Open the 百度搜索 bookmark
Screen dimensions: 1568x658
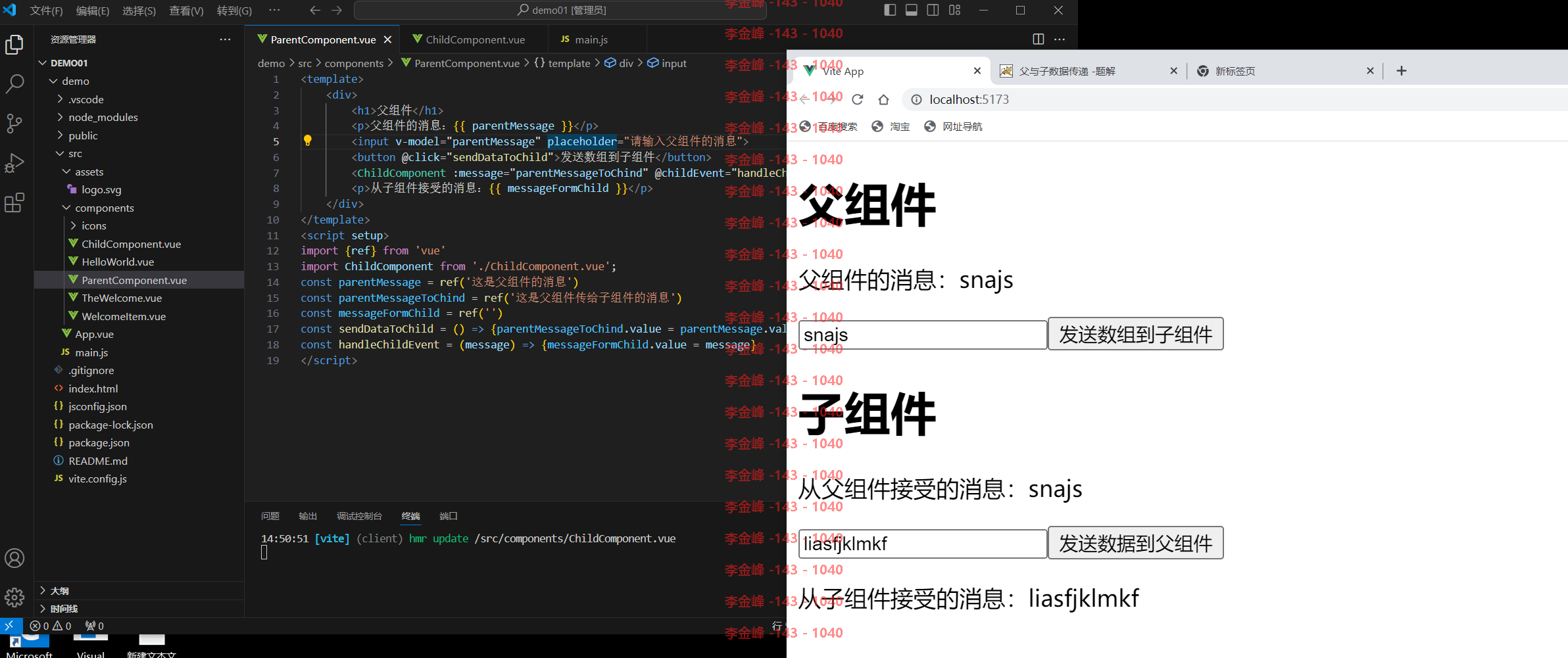tap(829, 126)
